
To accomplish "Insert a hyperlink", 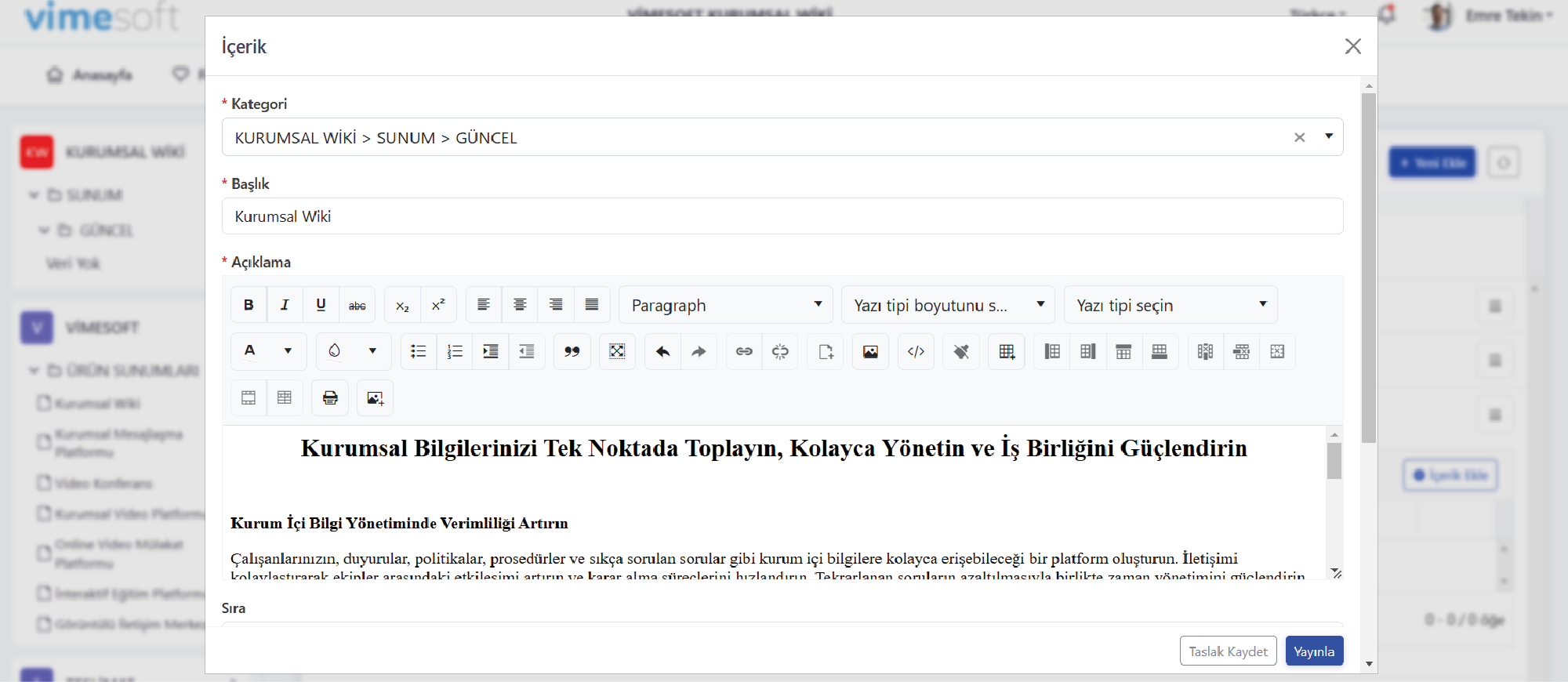I will point(744,351).
